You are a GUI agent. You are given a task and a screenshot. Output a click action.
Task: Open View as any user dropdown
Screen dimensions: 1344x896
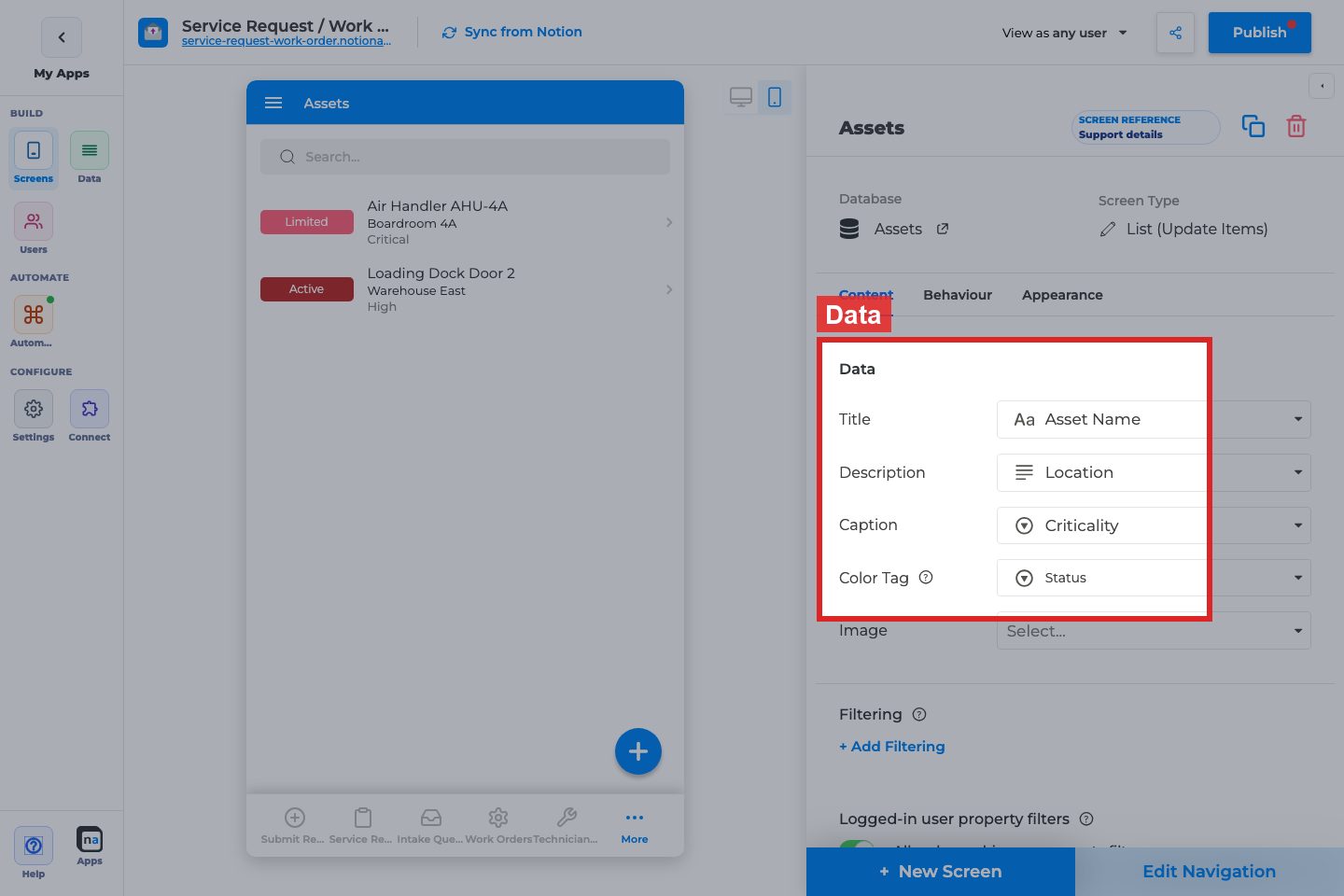[x=1065, y=33]
